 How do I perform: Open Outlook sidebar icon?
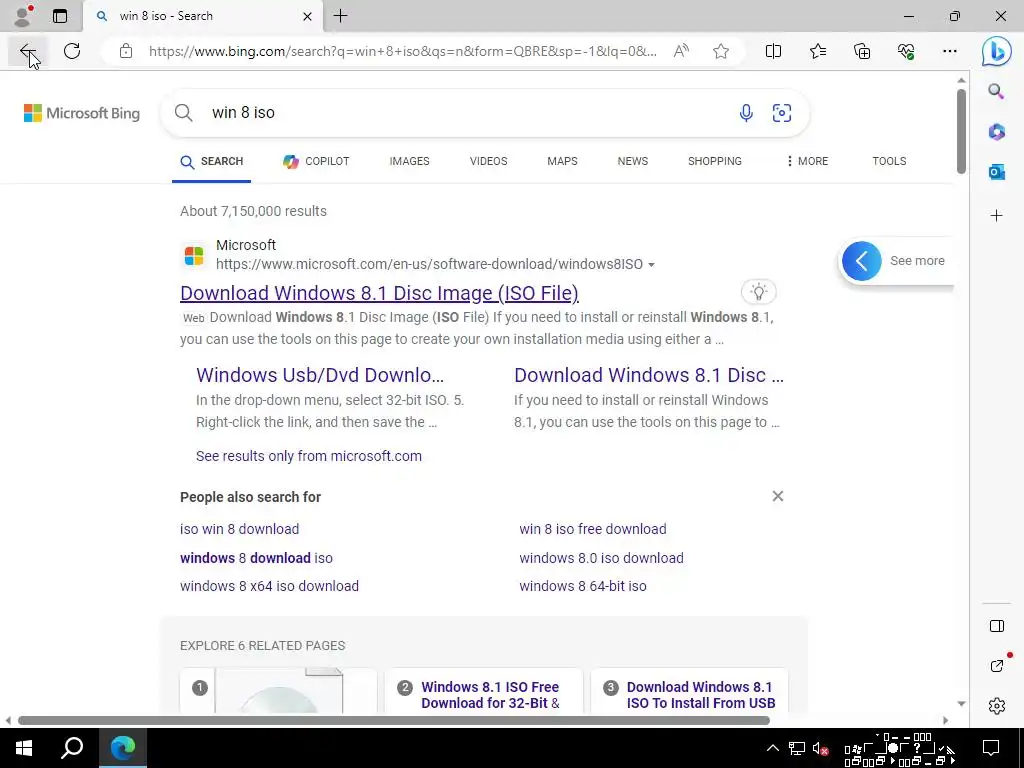click(997, 172)
